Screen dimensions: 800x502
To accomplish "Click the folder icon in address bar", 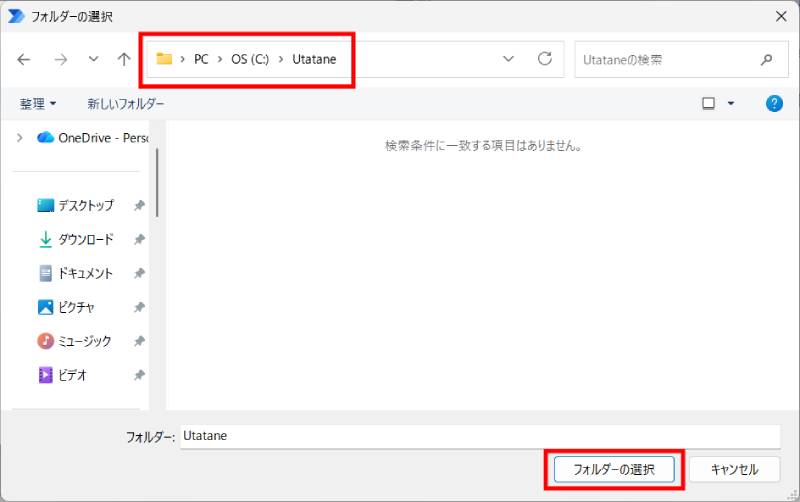I will 164,59.
